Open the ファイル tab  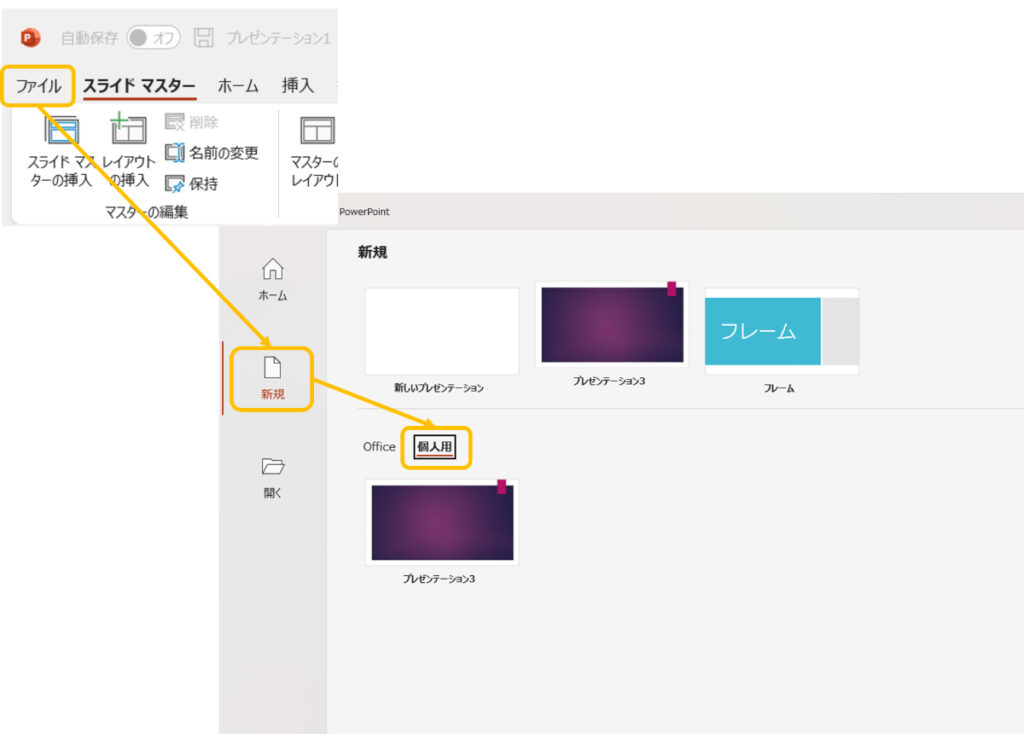point(38,87)
